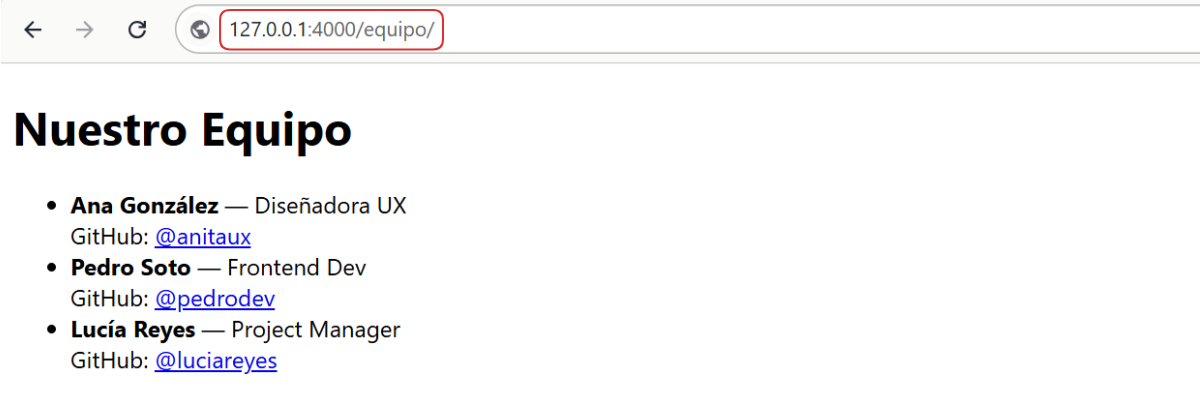Open the @pedrodev GitHub link

(x=215, y=298)
